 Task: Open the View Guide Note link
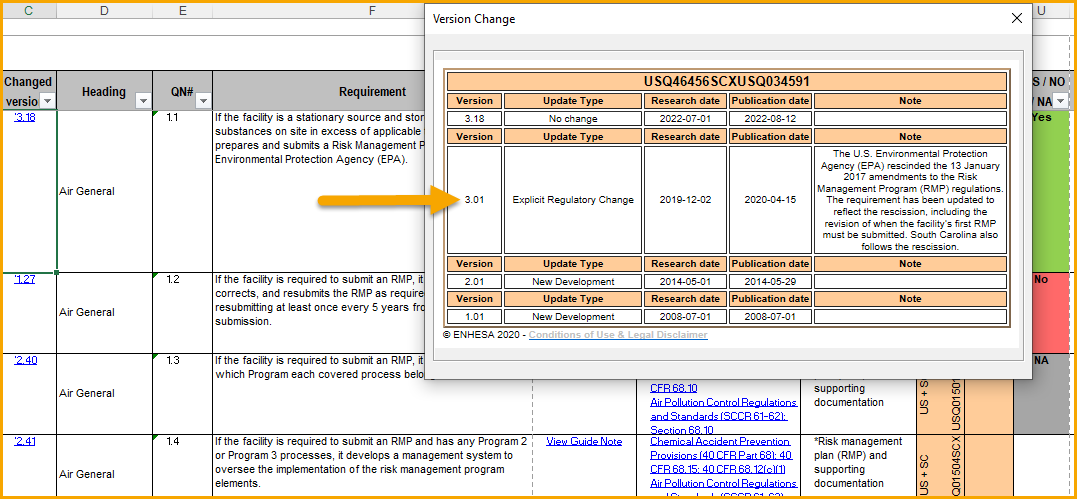point(584,441)
